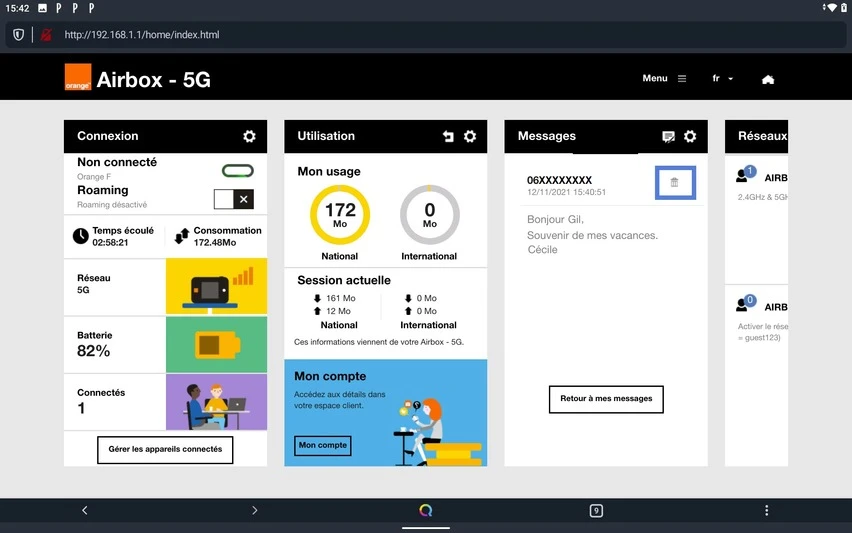
Task: Click the message date 12/11/2021 15:40:51
Action: [x=566, y=192]
